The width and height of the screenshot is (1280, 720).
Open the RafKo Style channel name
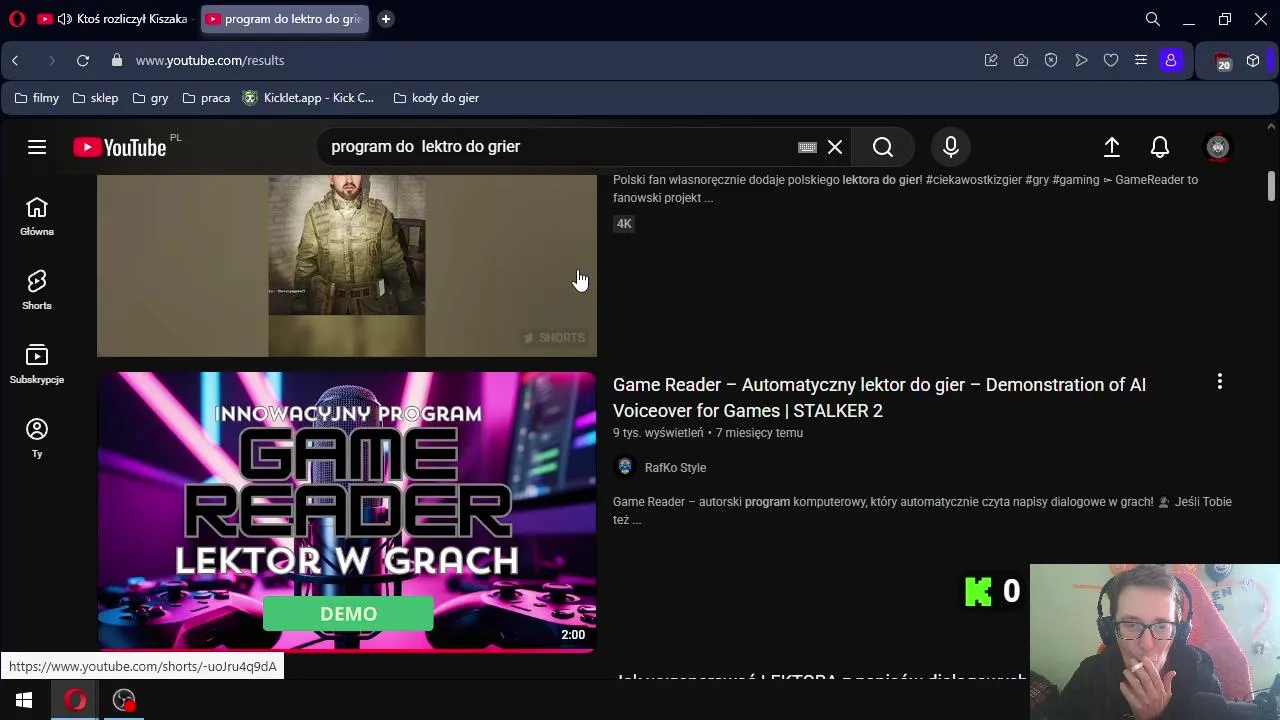[x=675, y=468]
